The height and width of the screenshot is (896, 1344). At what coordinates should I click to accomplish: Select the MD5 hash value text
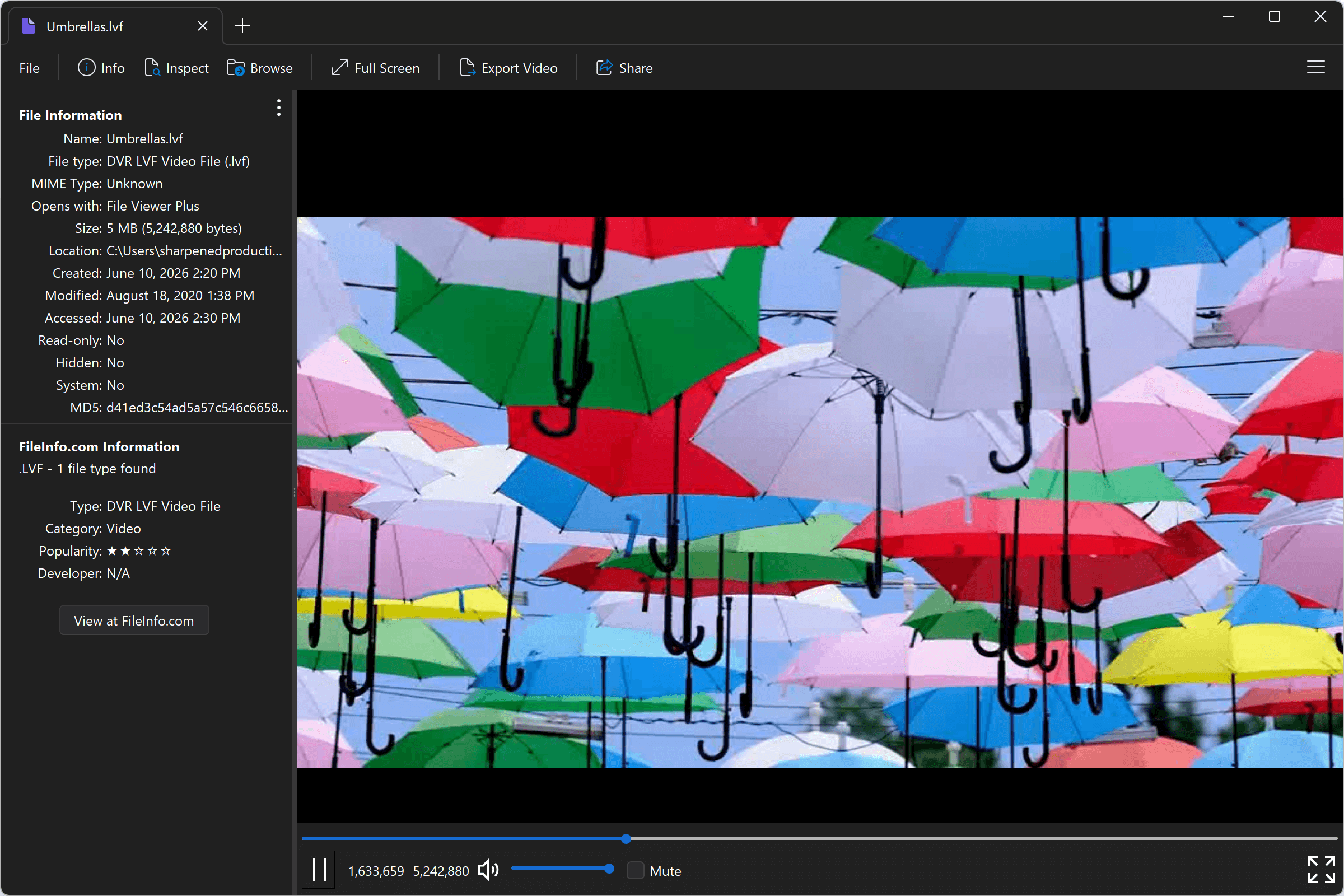197,408
